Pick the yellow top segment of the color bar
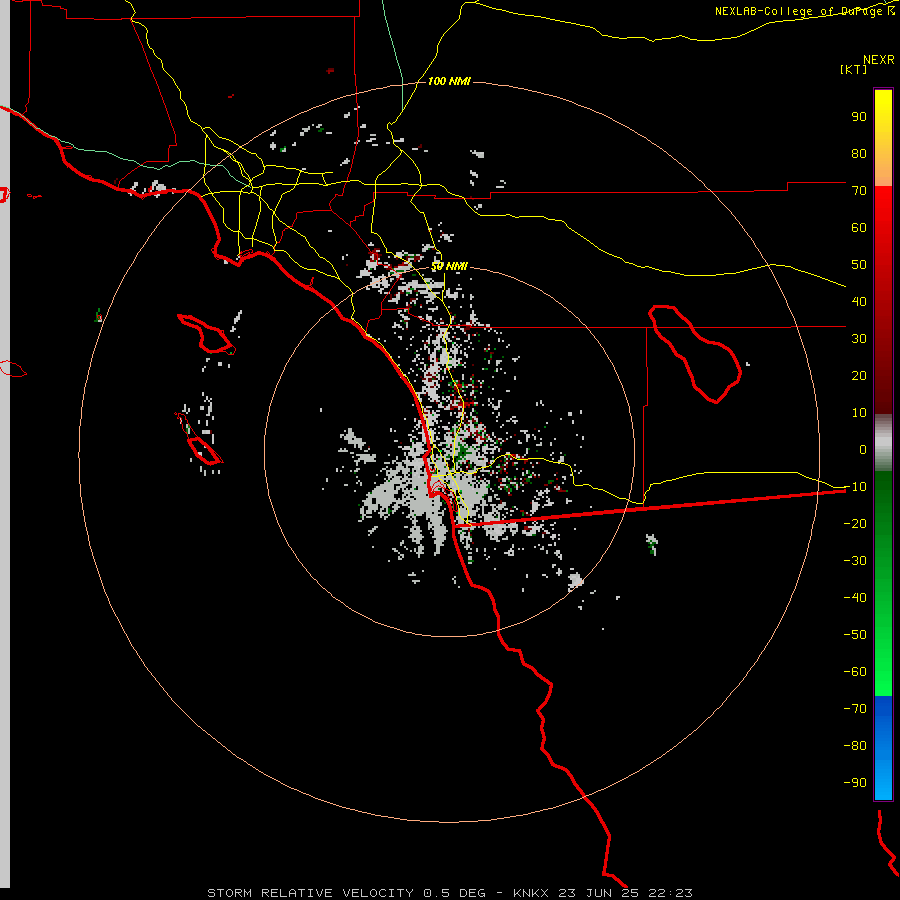 883,138
